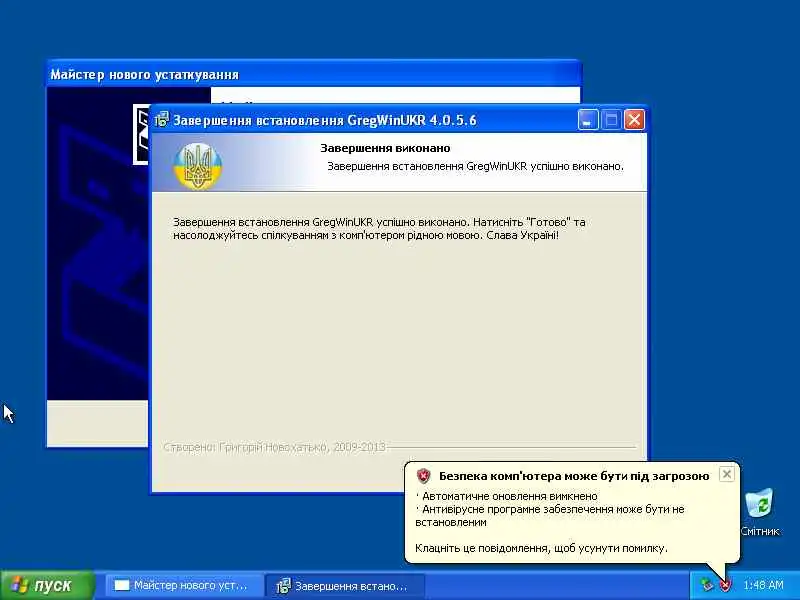Viewport: 800px width, 600px height.
Task: Click the disabled maximize button of GregWinUKR window
Action: [611, 120]
